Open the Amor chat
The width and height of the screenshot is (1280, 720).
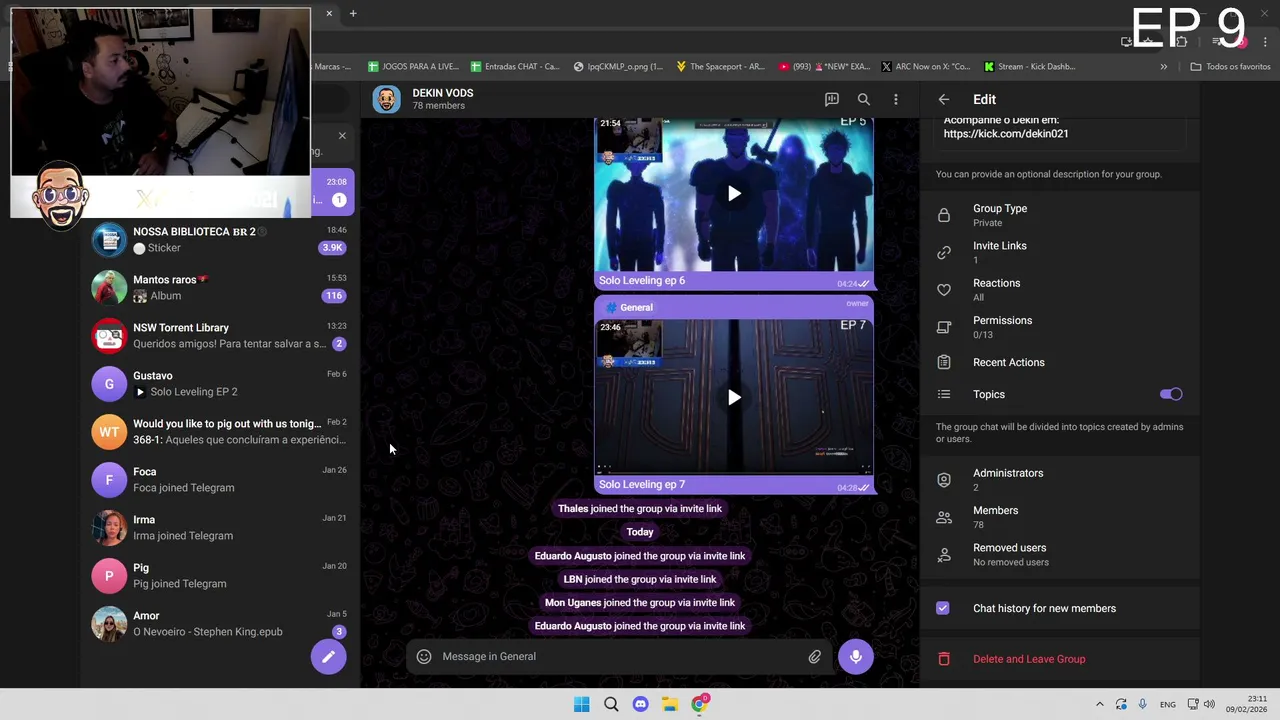[x=220, y=623]
